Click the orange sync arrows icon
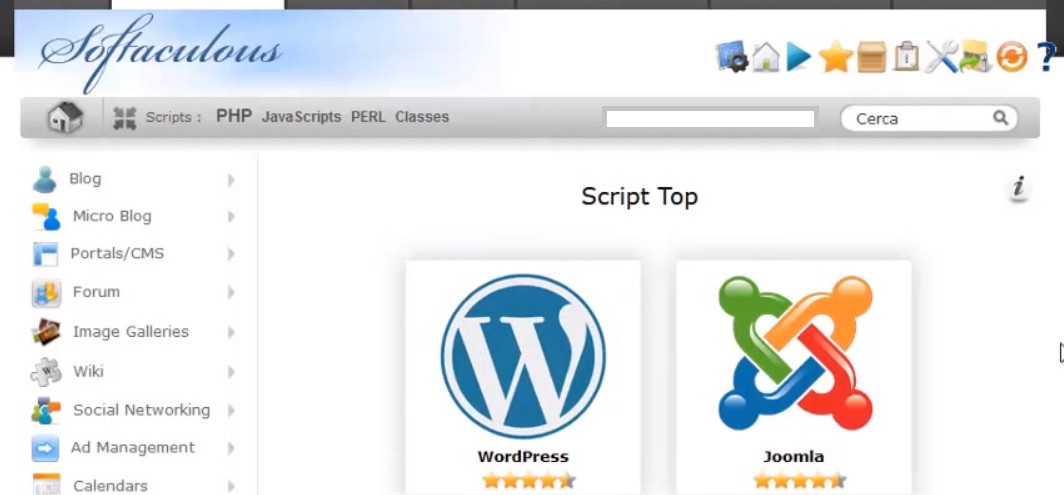 (x=1012, y=57)
